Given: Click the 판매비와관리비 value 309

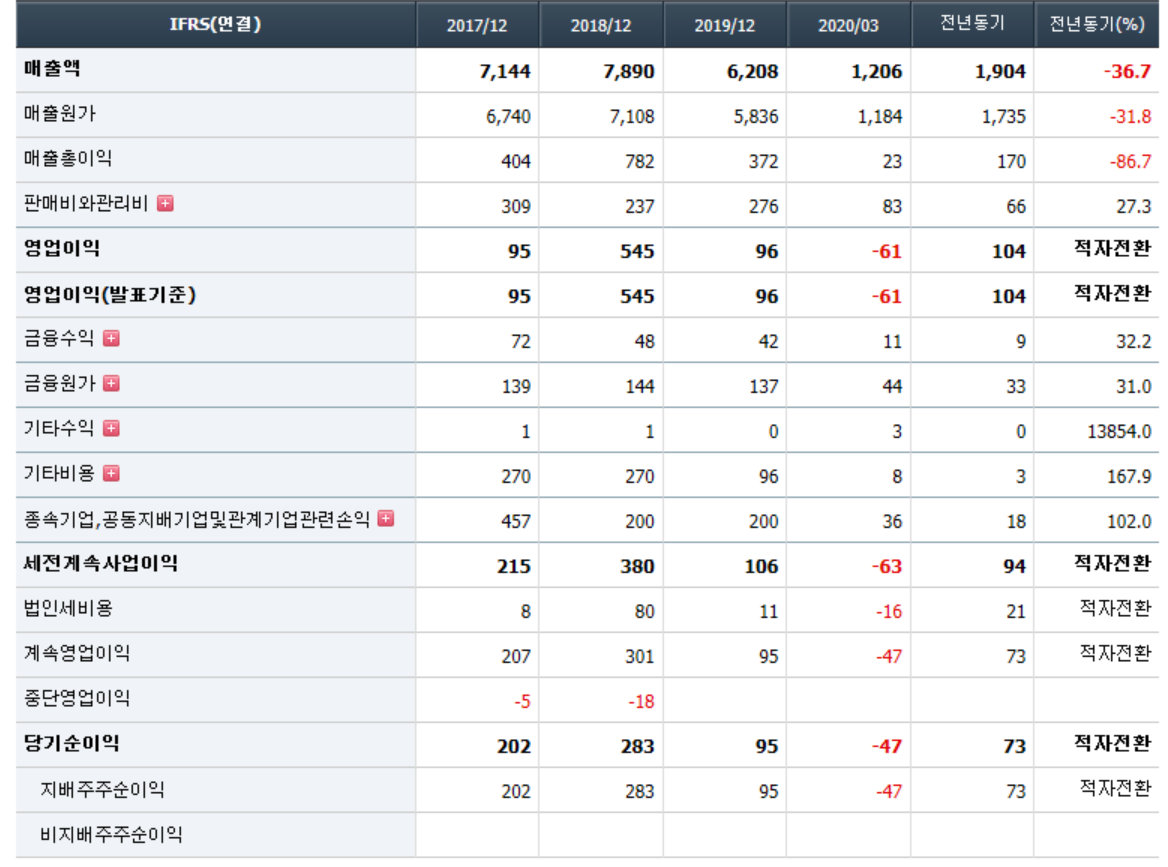Looking at the screenshot, I should pos(515,206).
